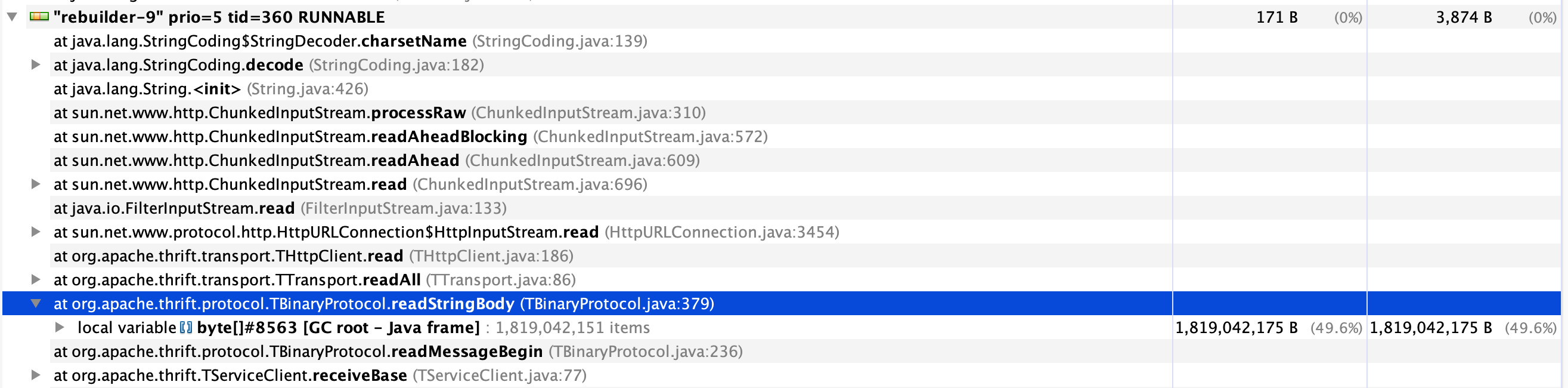This screenshot has width=1568, height=388.
Task: Expand ChunkedInputStream.read frame at line 696
Action: 36,184
